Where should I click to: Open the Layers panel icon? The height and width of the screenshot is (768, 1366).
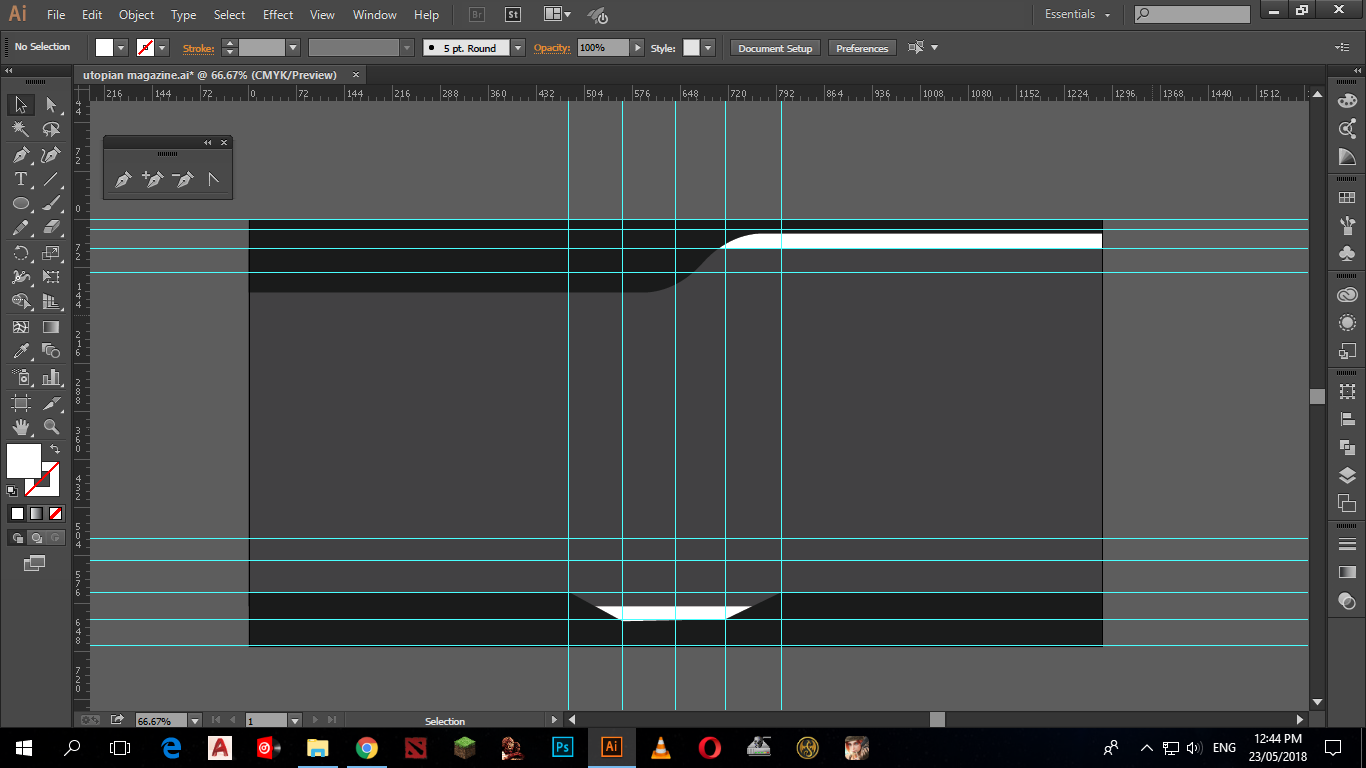click(1347, 475)
